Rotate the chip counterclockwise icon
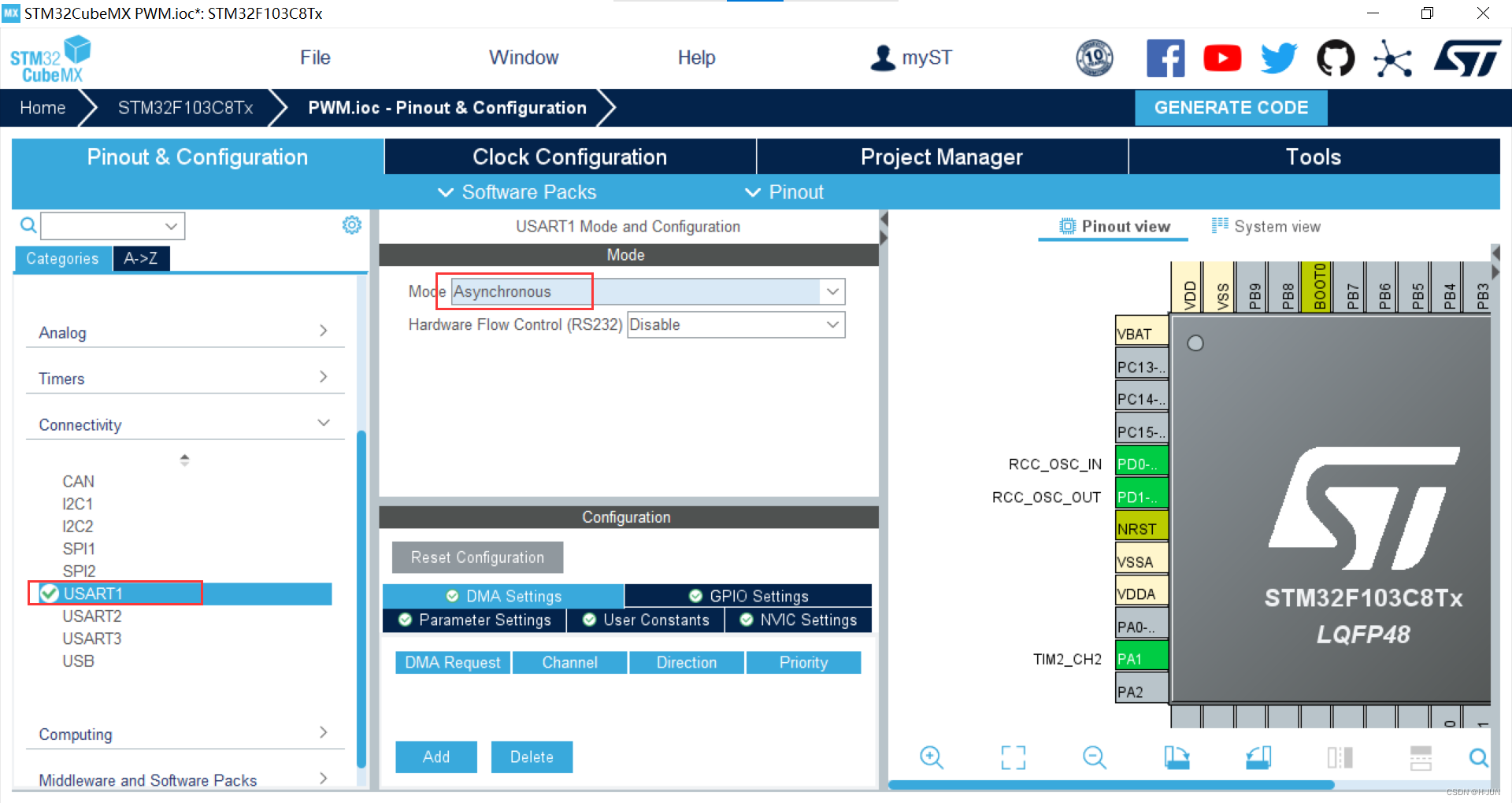The image size is (1512, 803). pos(1258,757)
